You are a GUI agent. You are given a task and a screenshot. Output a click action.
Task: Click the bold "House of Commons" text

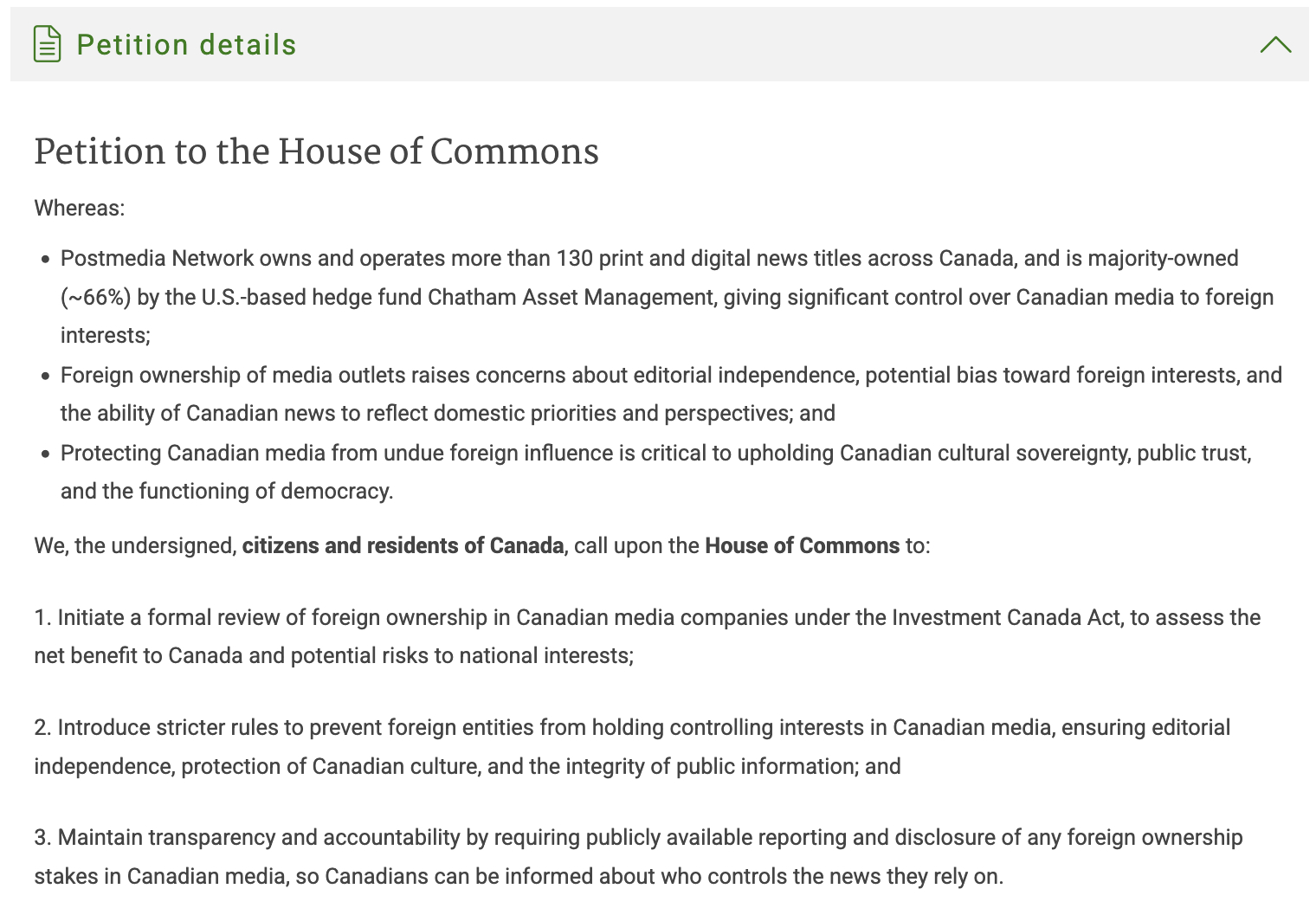[802, 546]
